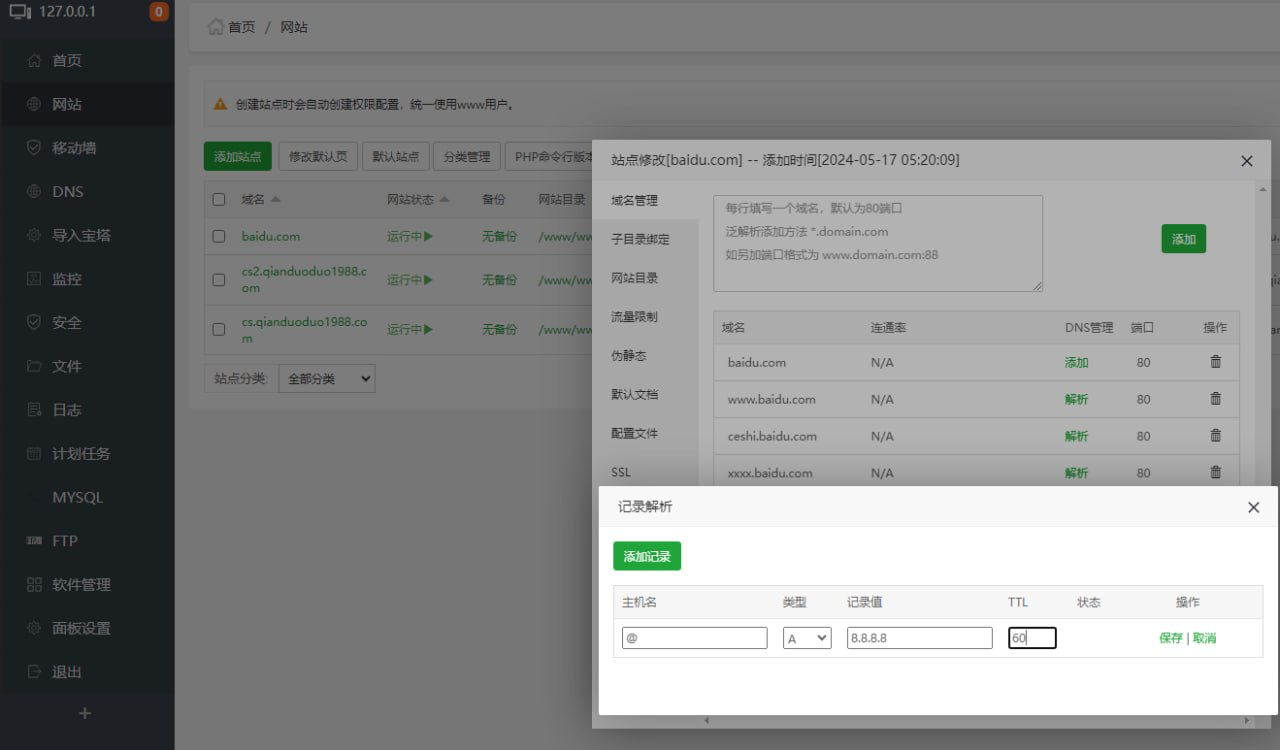Delete the www.baidu.com domain via trash icon
This screenshot has height=750, width=1280.
coord(1215,399)
